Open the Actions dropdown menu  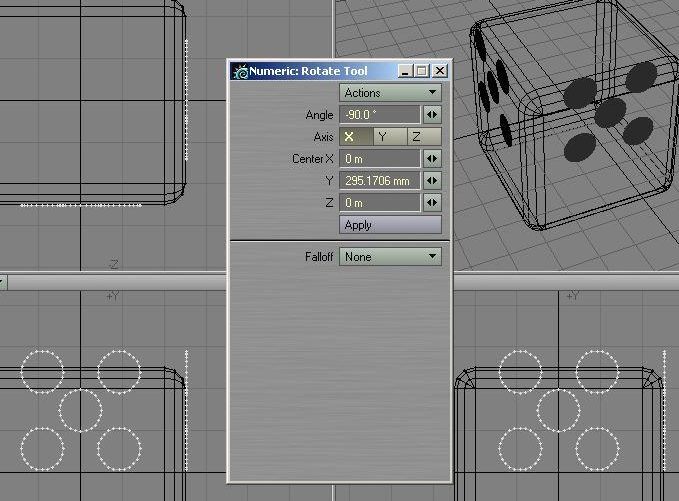click(x=390, y=93)
